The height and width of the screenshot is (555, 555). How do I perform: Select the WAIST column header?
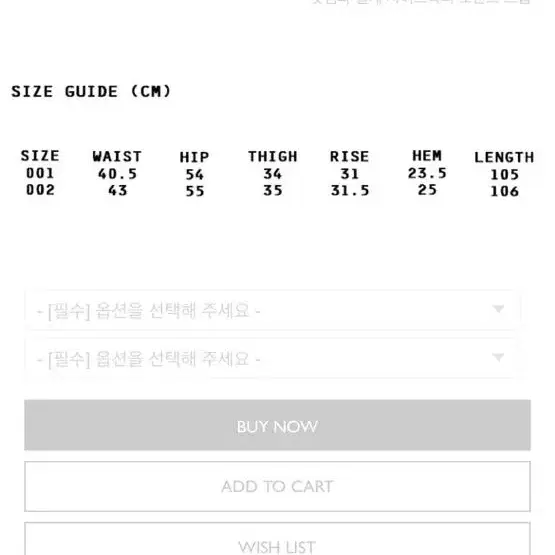coord(117,156)
